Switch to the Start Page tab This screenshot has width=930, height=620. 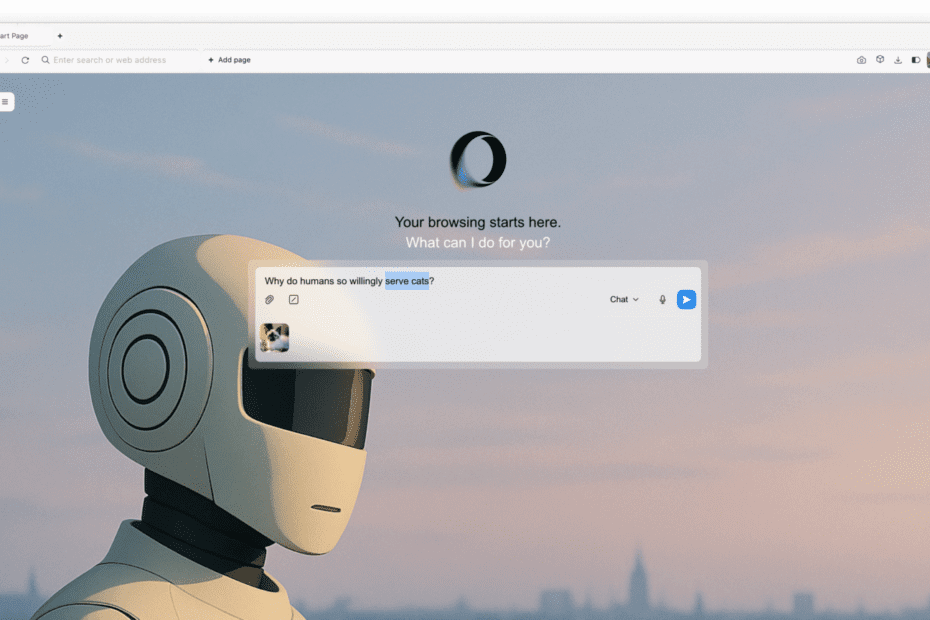coord(15,35)
